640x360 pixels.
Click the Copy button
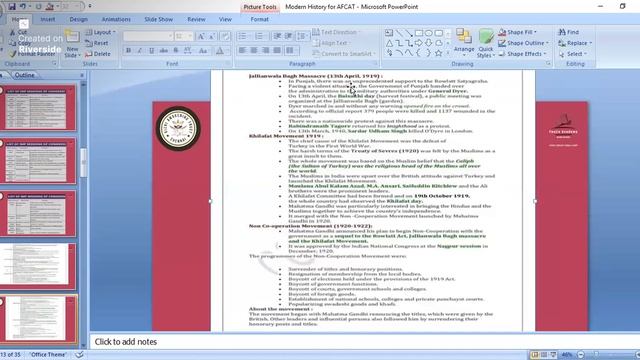[x=20, y=43]
